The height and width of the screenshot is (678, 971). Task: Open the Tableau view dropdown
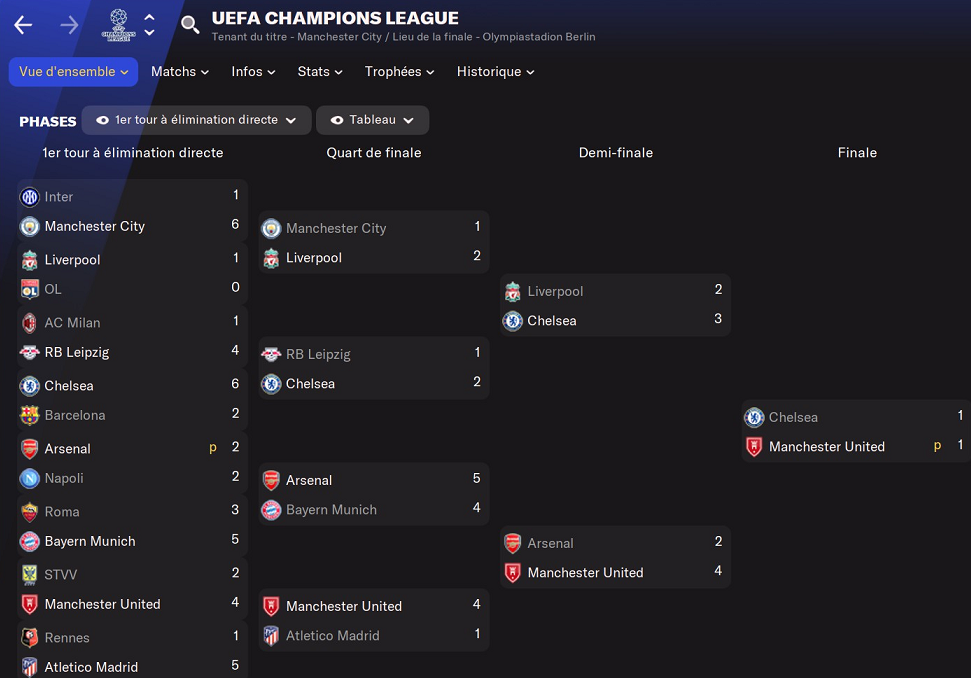pyautogui.click(x=373, y=120)
